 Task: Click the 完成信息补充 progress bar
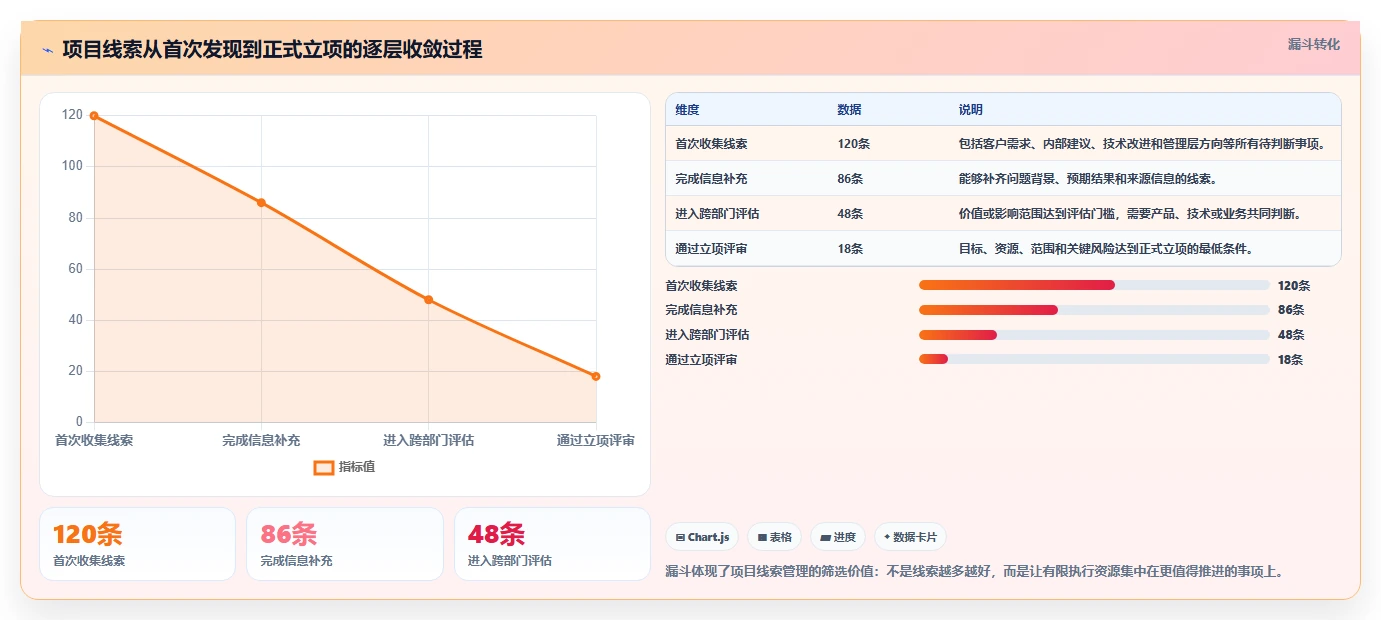(1094, 310)
